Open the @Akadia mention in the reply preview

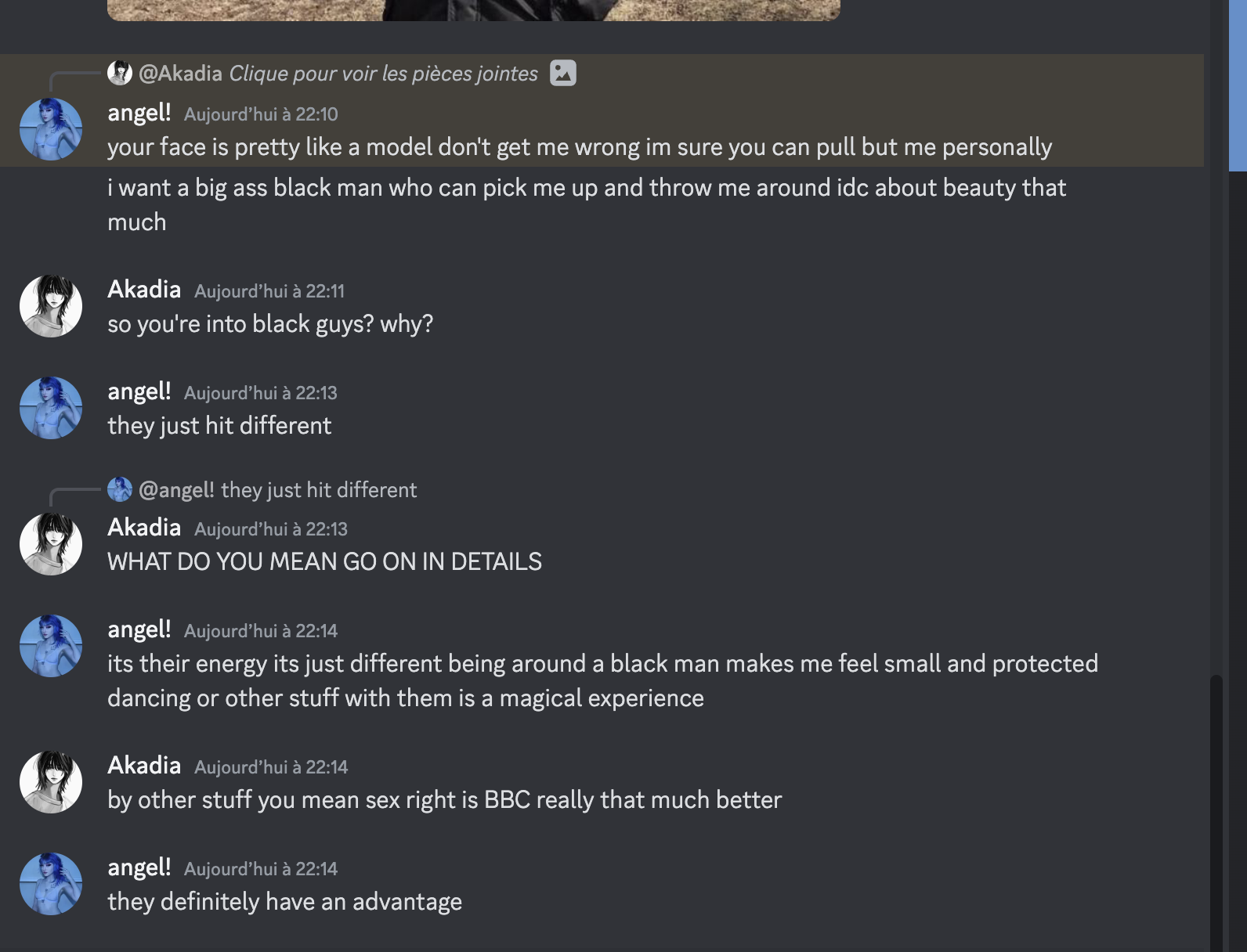(x=180, y=74)
